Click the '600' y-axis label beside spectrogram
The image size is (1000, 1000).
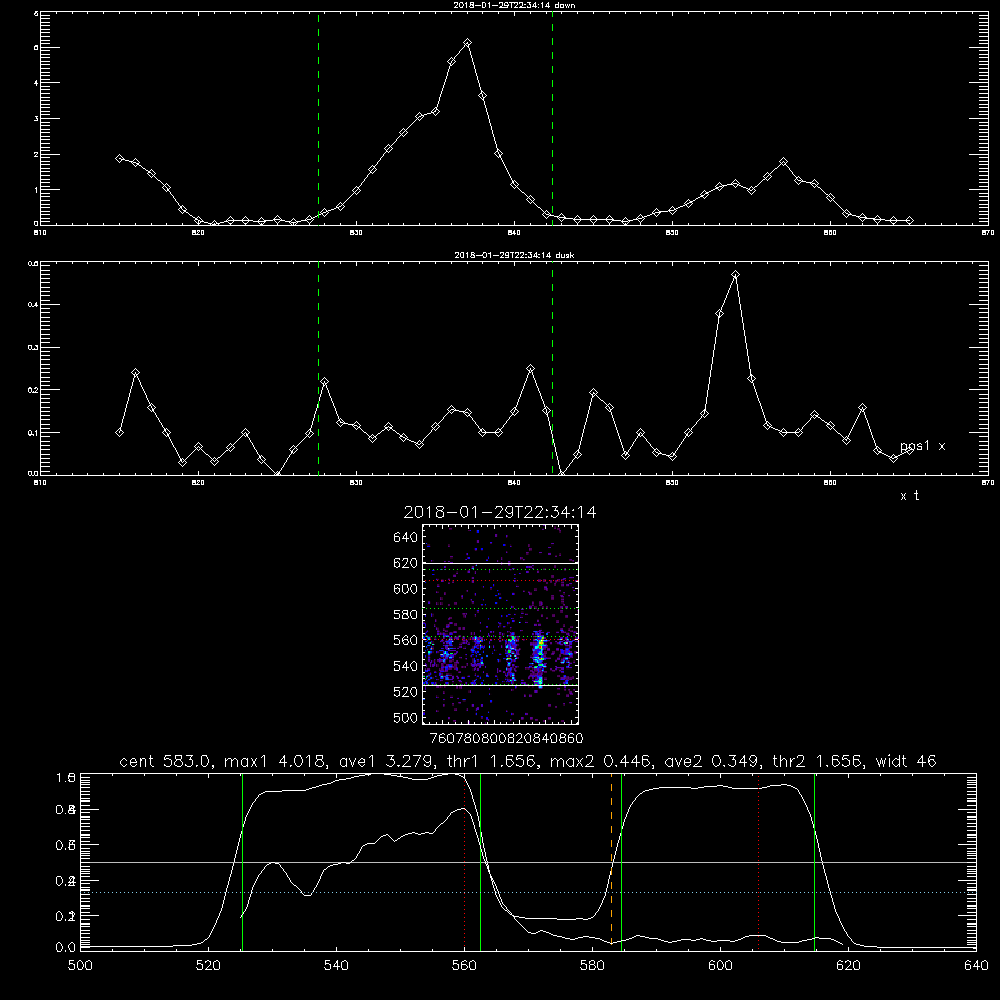[x=406, y=589]
